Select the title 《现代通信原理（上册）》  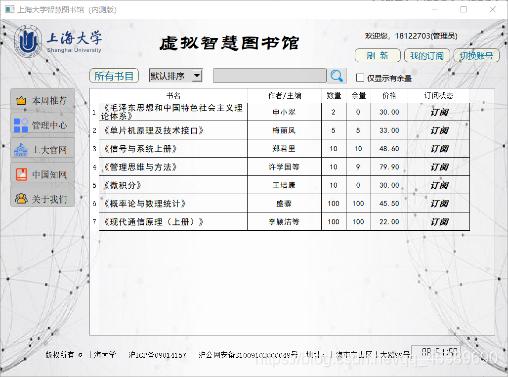coord(153,222)
